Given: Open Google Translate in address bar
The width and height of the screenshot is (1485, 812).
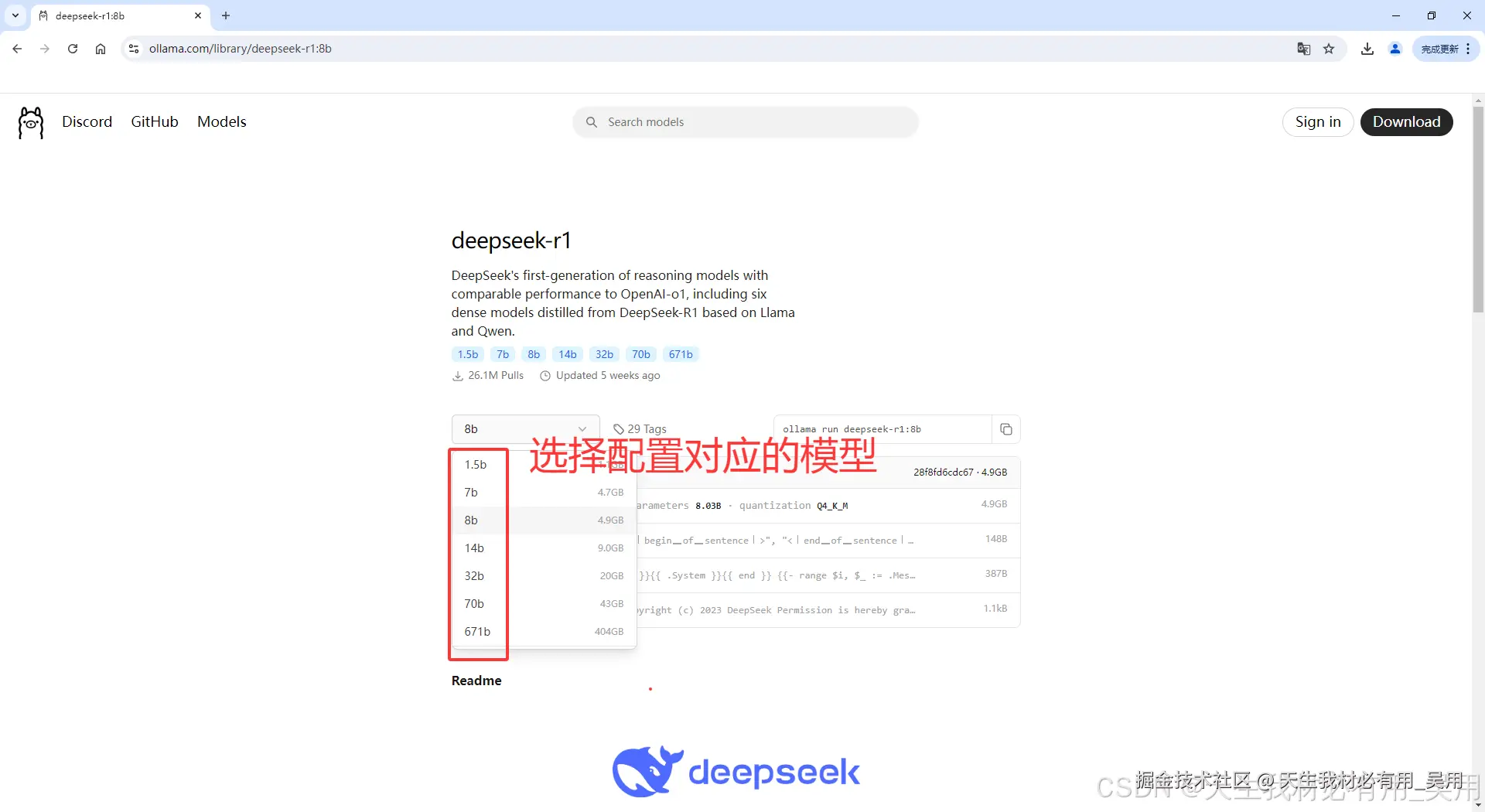Looking at the screenshot, I should (x=1303, y=48).
